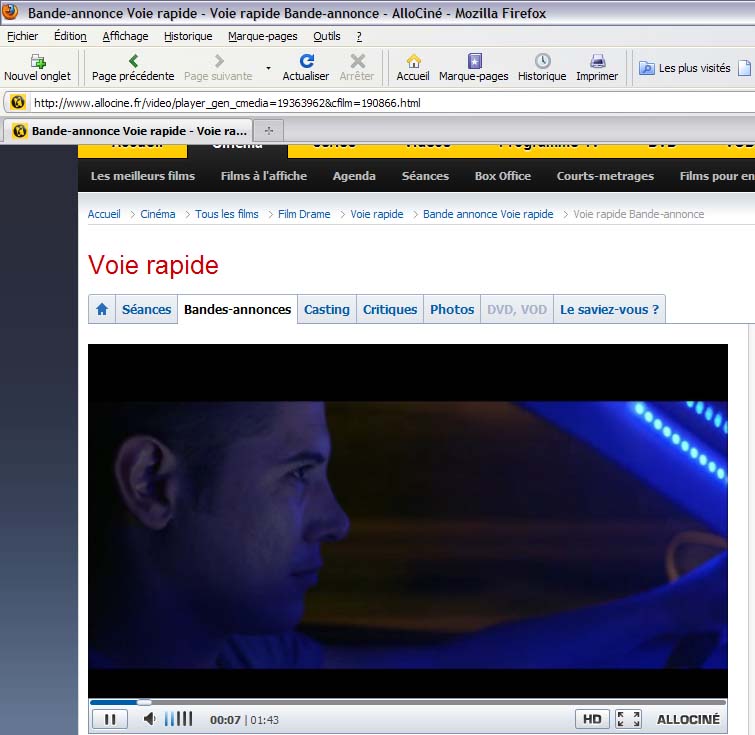Select the Bande-annonce Voie rapide browser tab
The width and height of the screenshot is (755, 735).
click(x=128, y=131)
